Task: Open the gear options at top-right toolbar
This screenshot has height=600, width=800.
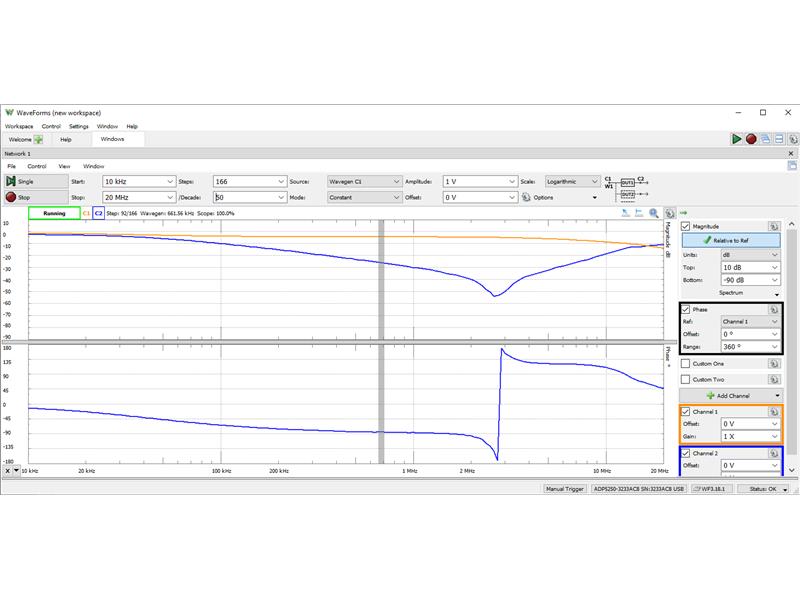Action: pos(793,139)
